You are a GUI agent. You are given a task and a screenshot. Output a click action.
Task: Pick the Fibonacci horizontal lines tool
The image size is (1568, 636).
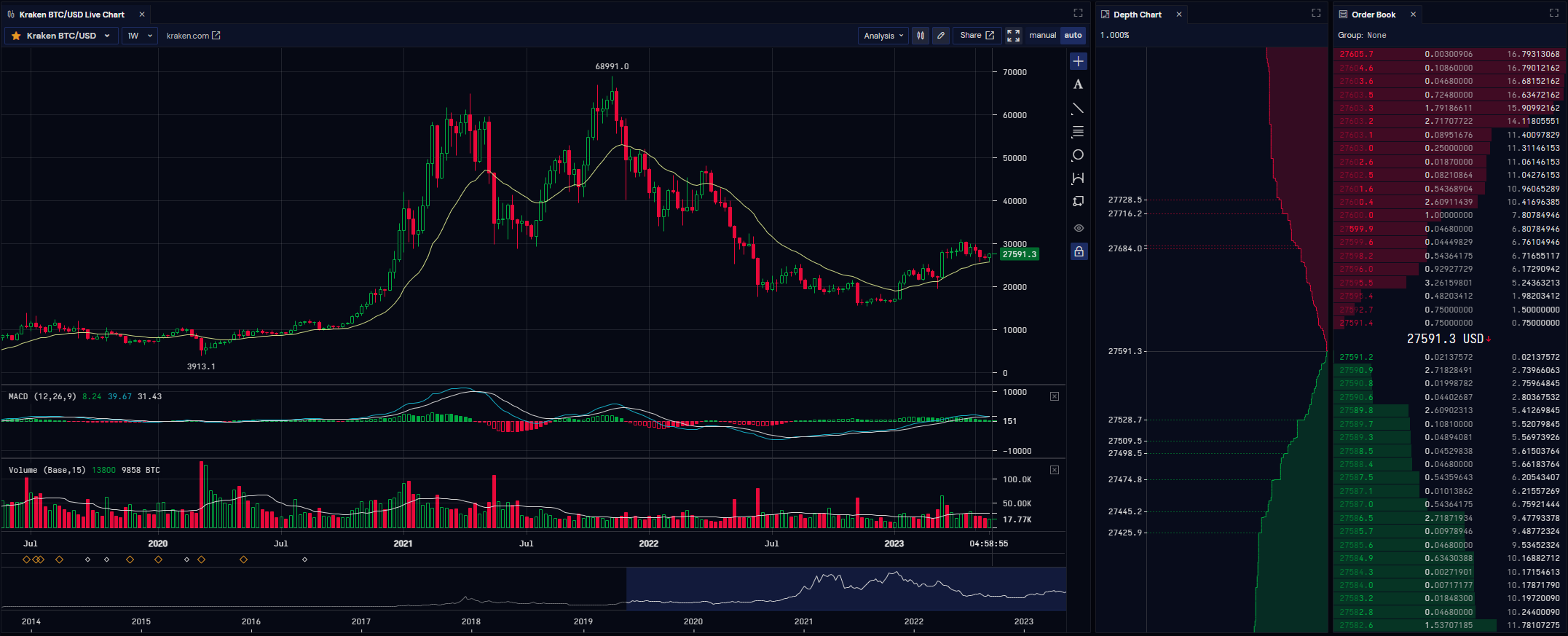click(1078, 132)
